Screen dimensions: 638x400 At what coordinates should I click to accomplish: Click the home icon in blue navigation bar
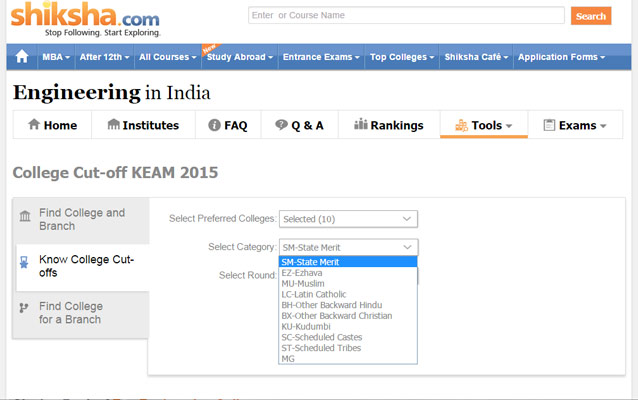coord(21,57)
